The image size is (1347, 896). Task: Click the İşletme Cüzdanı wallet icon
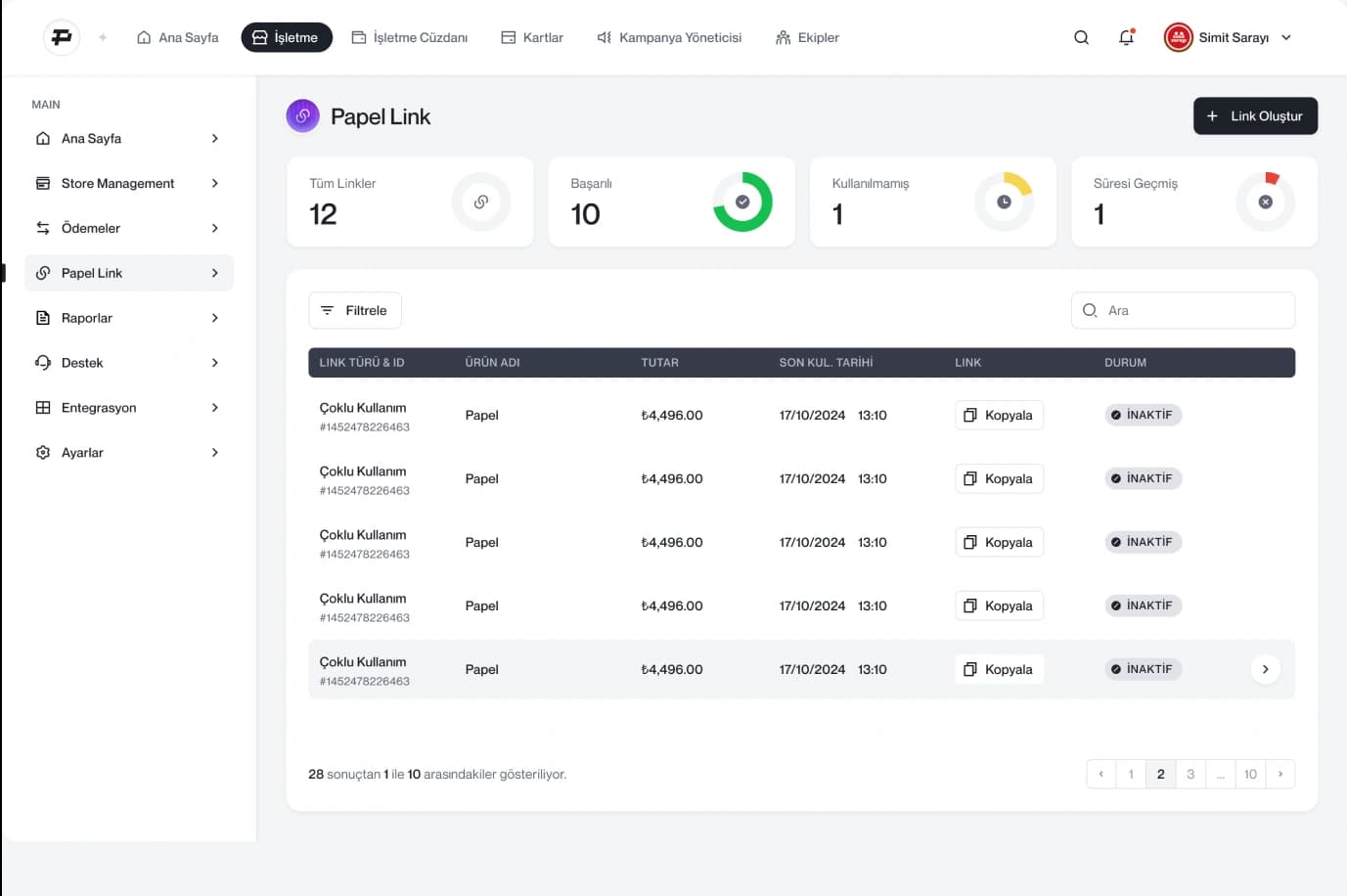point(359,37)
